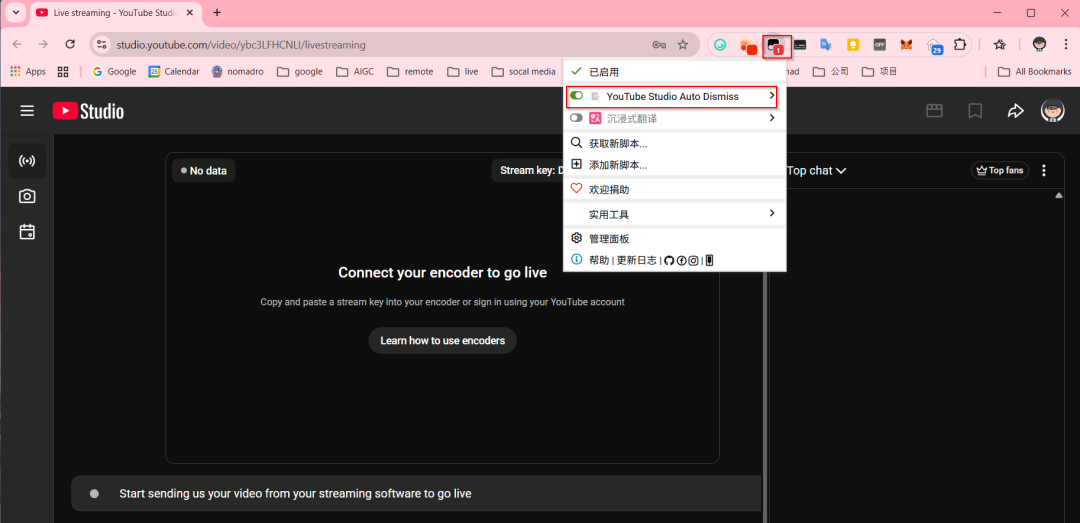Image resolution: width=1080 pixels, height=523 pixels.
Task: Open the YouTube account avatar in Studio
Action: 1052,111
